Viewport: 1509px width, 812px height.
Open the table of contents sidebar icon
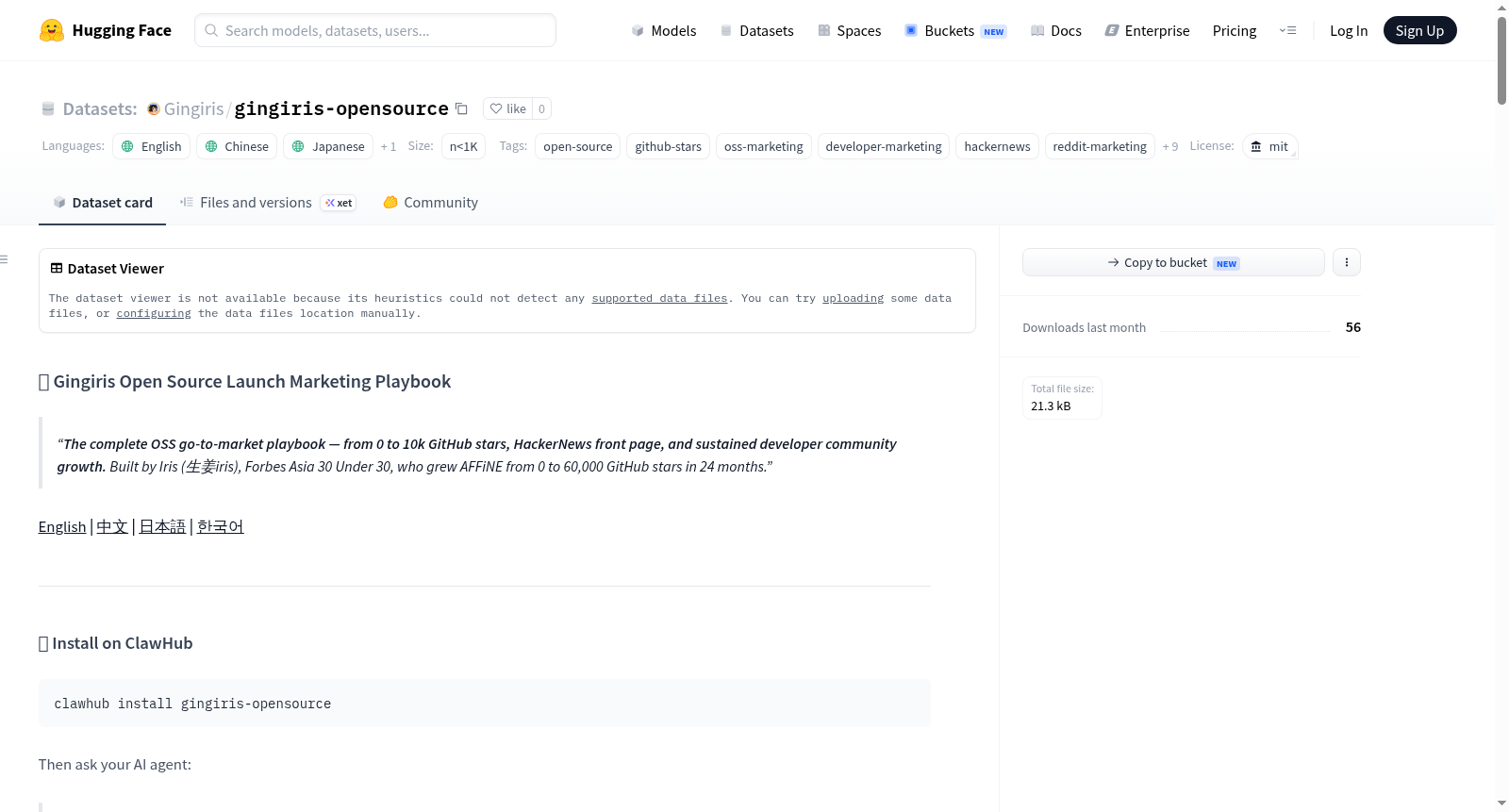pos(5,259)
